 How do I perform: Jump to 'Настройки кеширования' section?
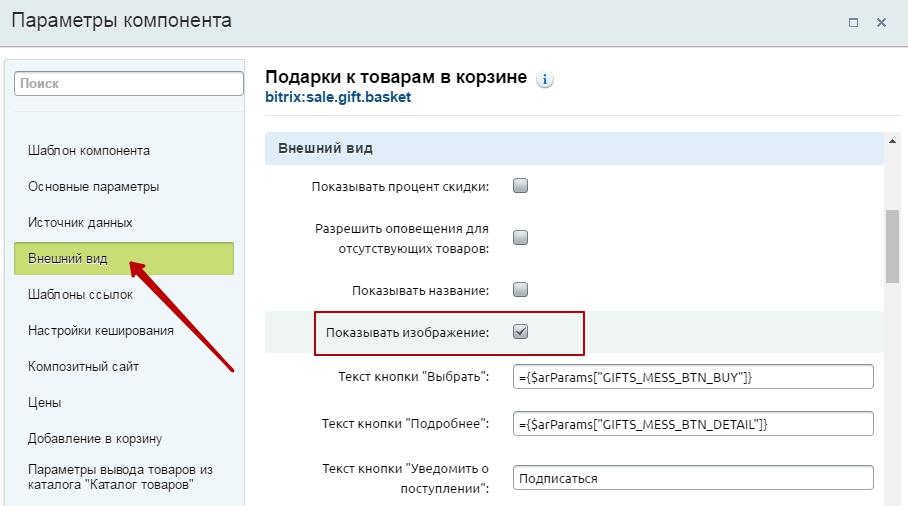pyautogui.click(x=101, y=331)
